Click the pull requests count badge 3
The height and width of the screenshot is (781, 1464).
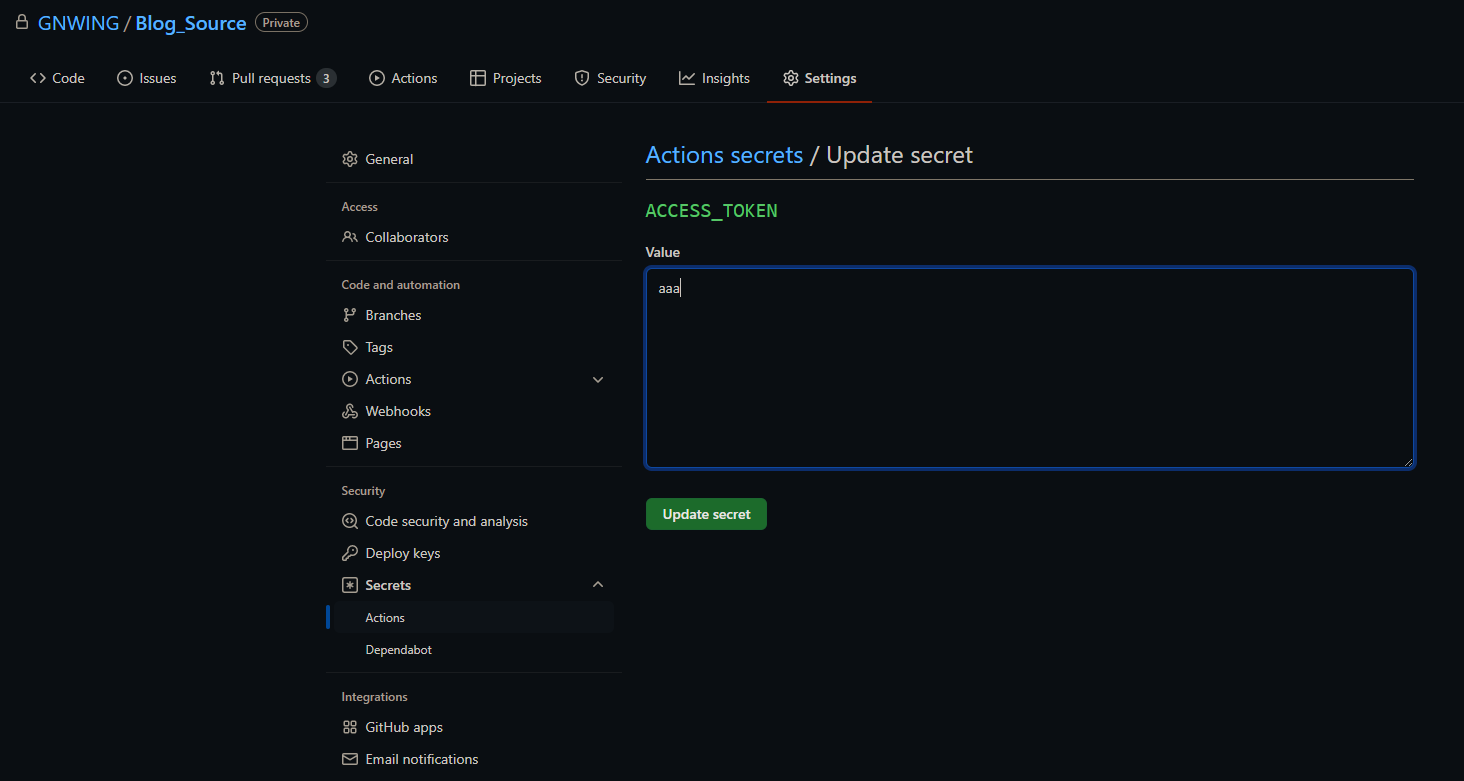click(326, 78)
